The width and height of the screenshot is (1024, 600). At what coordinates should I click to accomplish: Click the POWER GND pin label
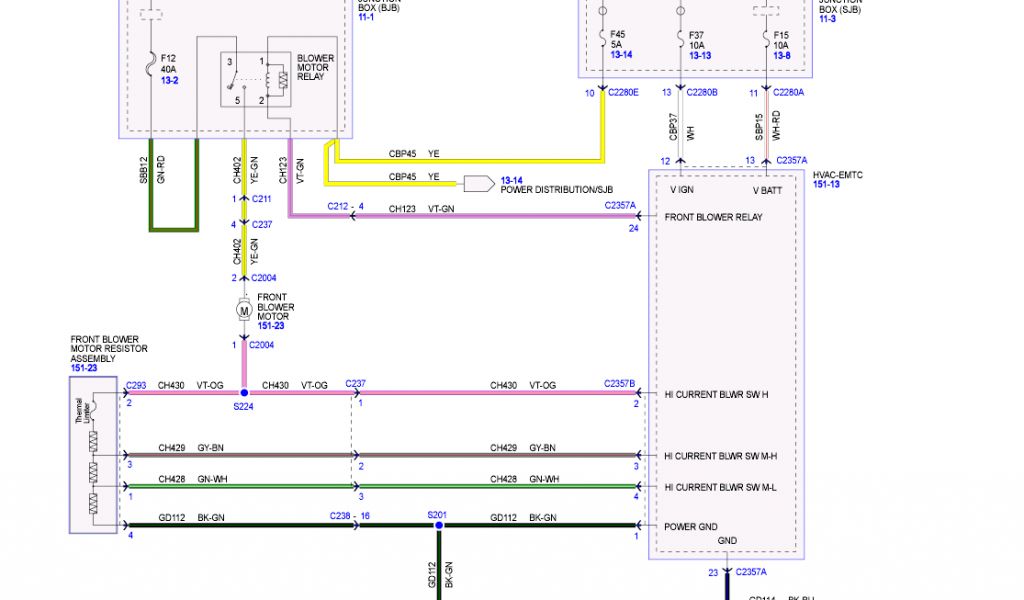691,526
